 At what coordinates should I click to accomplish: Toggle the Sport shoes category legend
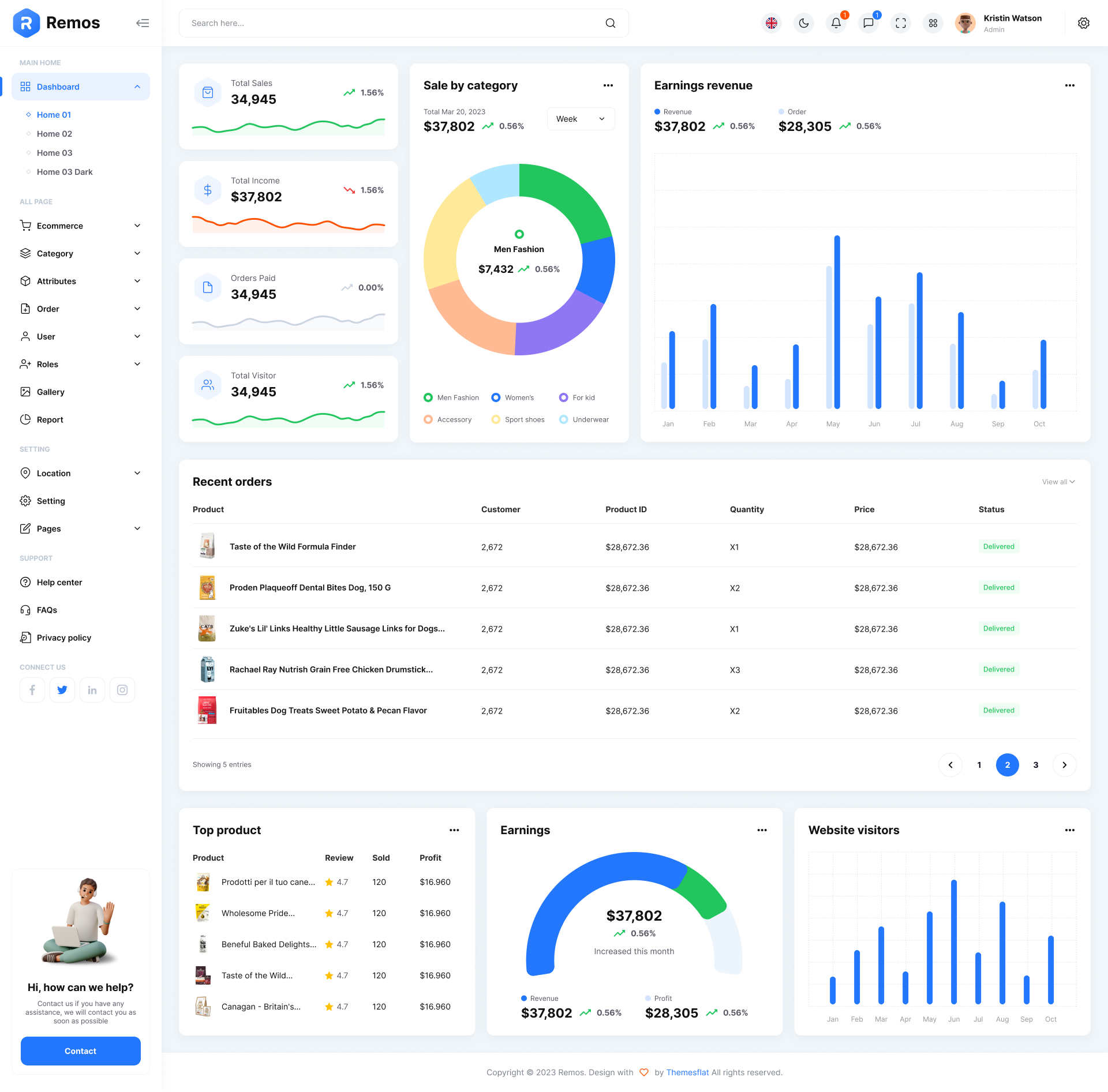pyautogui.click(x=518, y=419)
